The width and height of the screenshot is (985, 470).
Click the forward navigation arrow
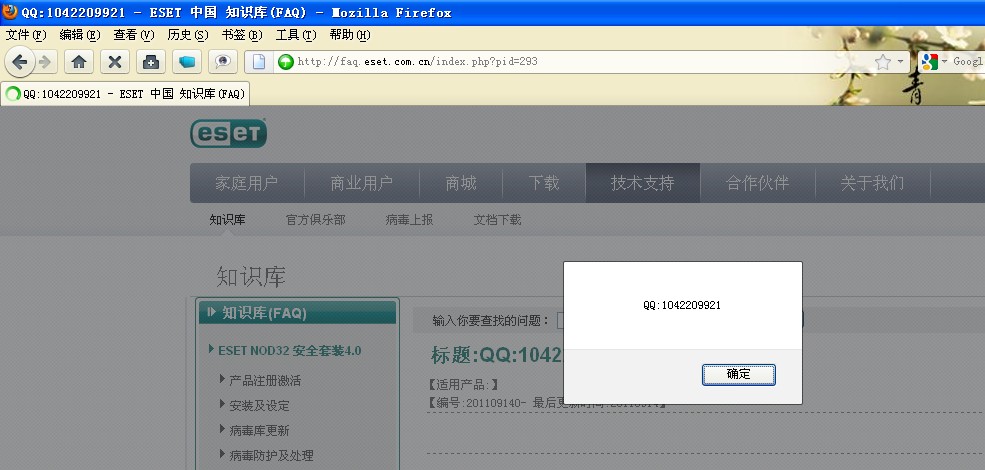coord(45,62)
